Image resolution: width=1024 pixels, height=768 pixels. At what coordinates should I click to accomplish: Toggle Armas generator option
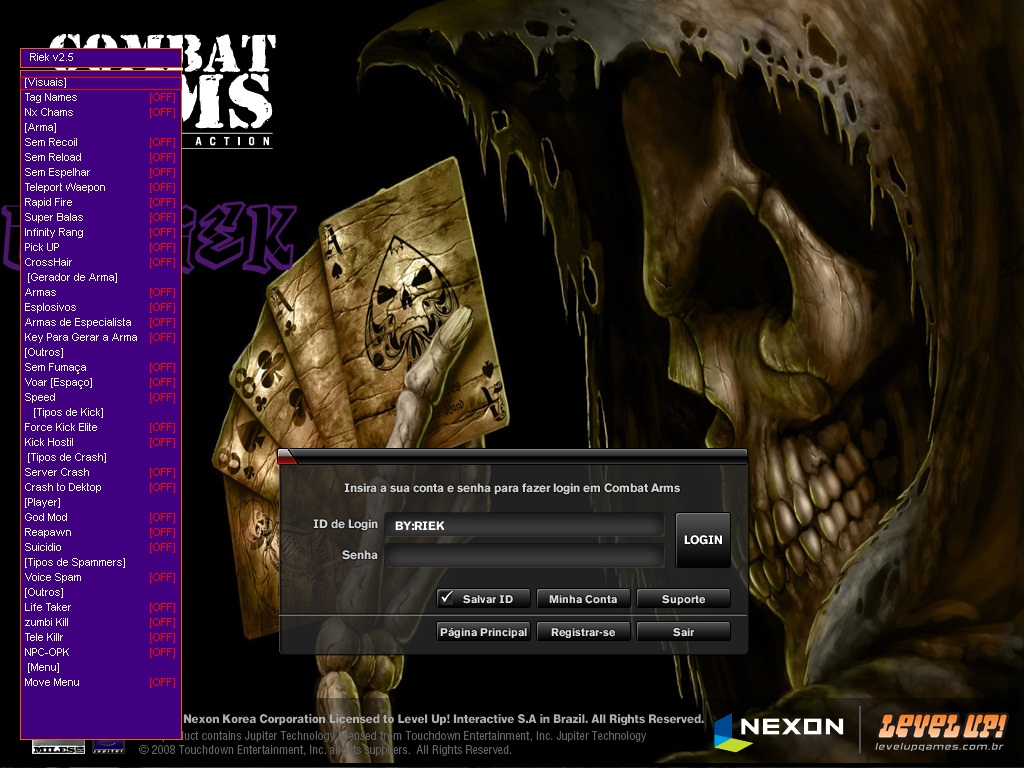click(101, 293)
